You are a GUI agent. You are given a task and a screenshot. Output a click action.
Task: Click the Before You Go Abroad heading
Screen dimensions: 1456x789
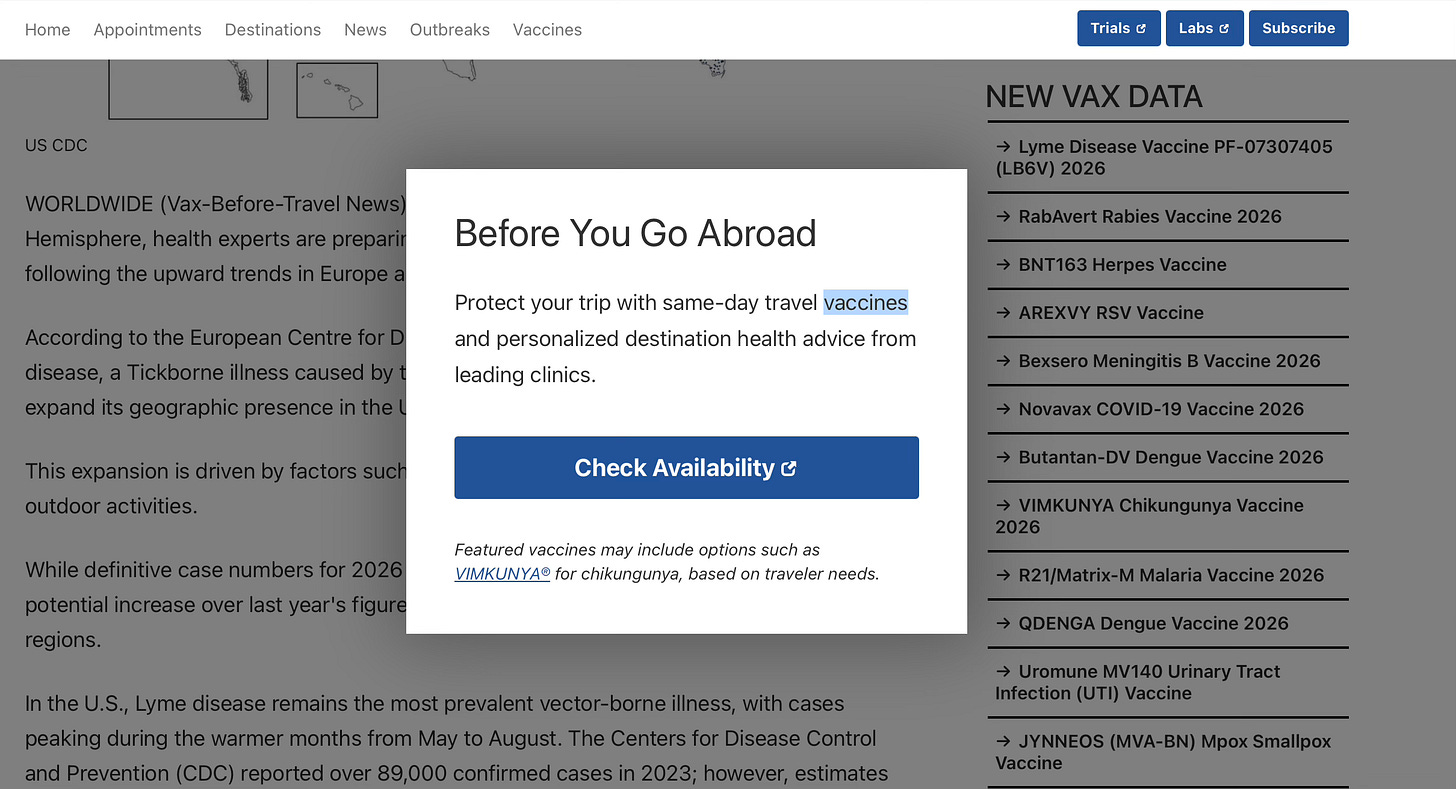(x=635, y=233)
